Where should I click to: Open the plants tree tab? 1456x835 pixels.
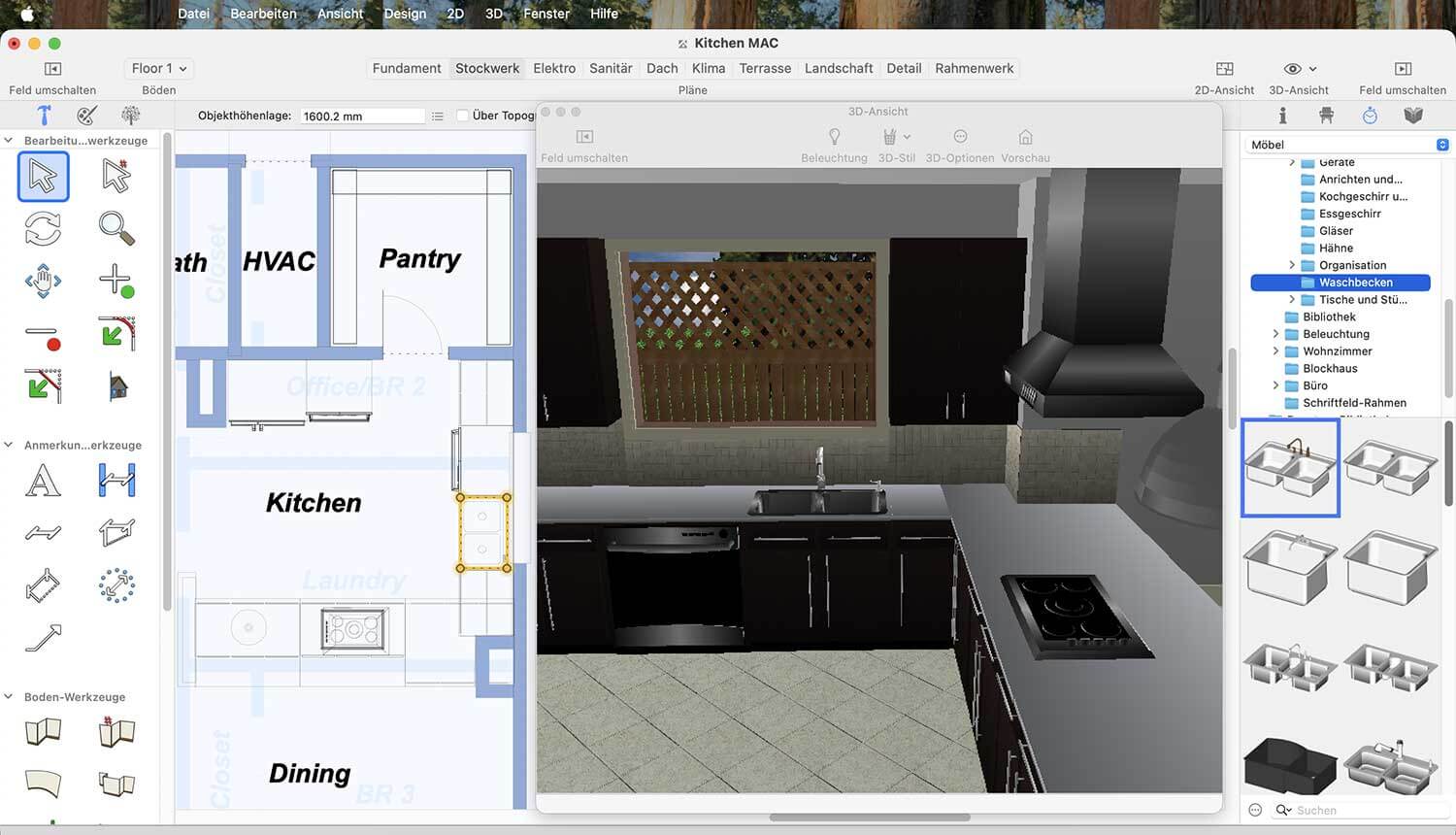coord(130,115)
